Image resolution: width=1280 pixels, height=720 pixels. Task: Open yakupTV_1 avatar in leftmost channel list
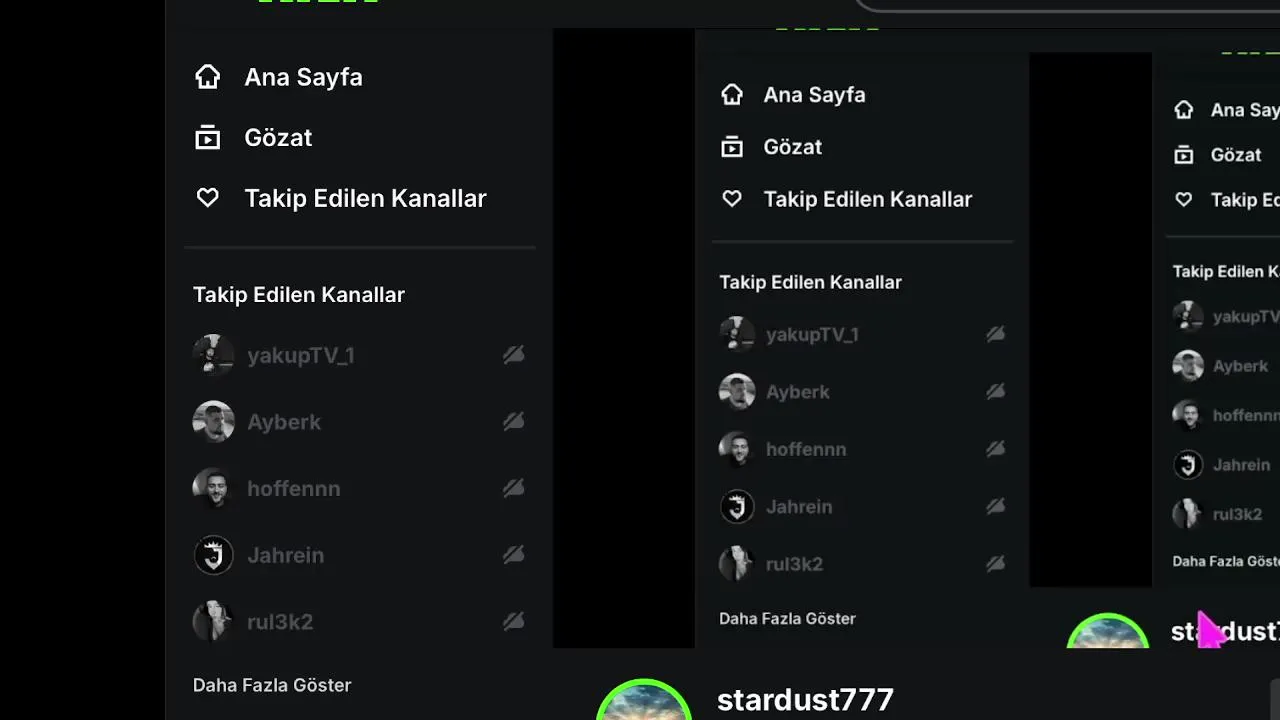tap(213, 355)
